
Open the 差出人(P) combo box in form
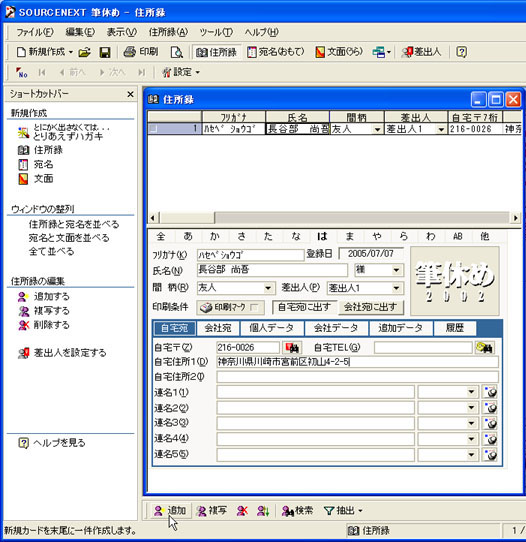pos(396,288)
